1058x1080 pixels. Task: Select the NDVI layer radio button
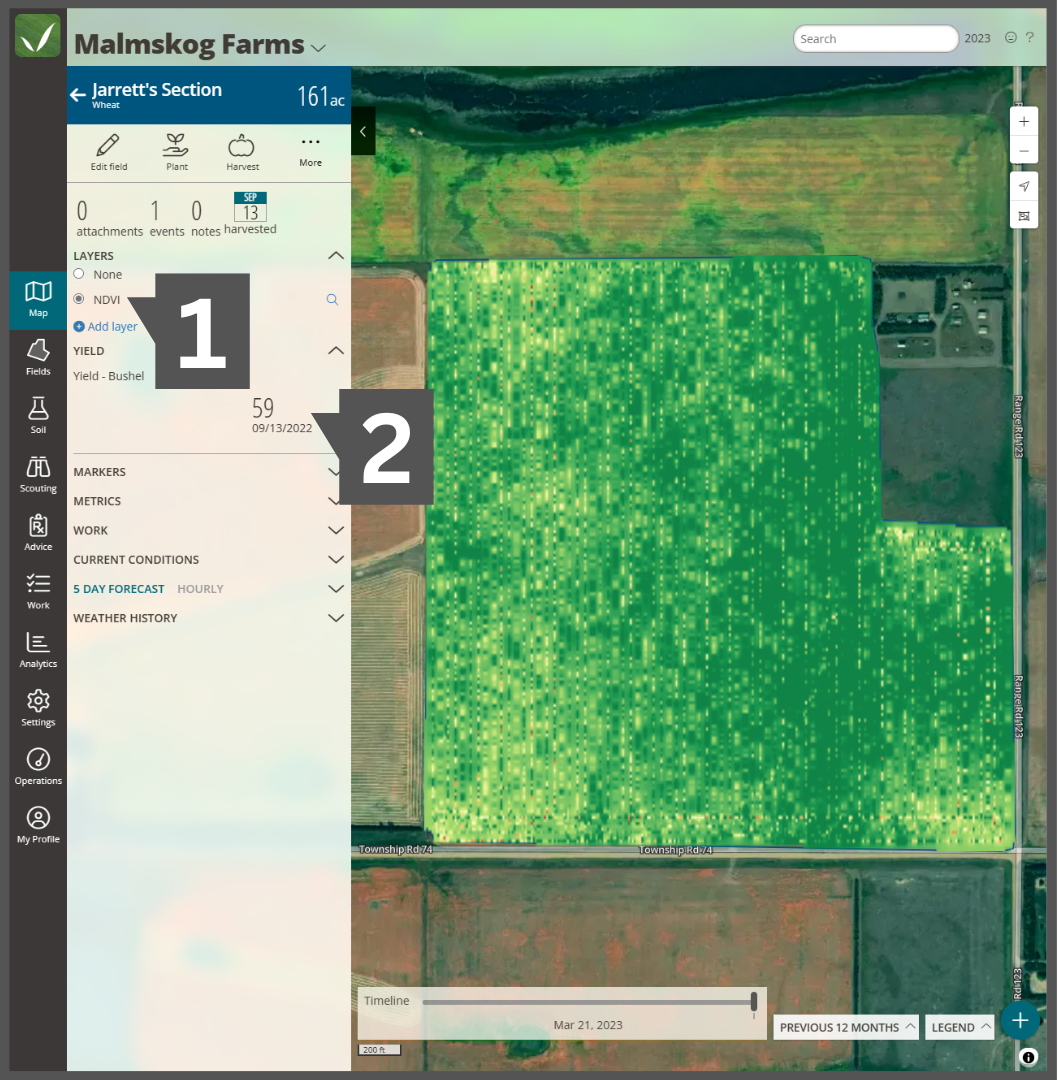pyautogui.click(x=79, y=299)
